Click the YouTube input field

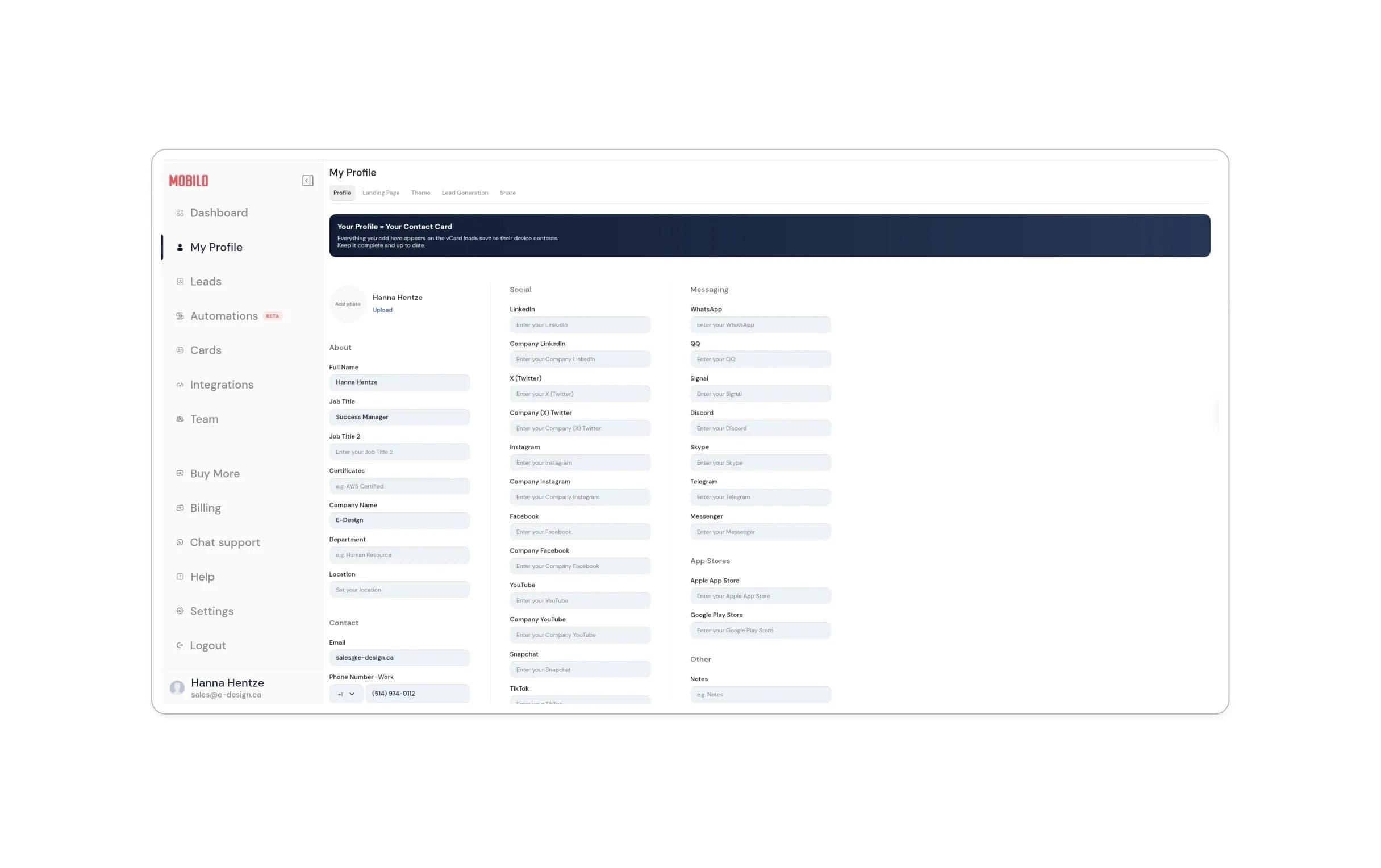(x=580, y=600)
